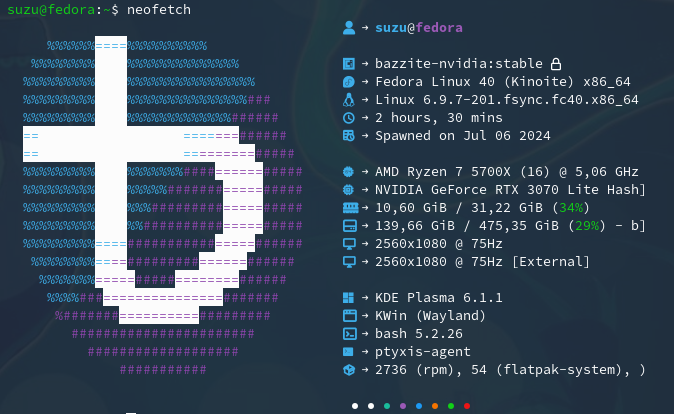The width and height of the screenshot is (674, 414).
Task: Click the CPU chip icon beside AMD Ryzen 7
Action: 348,172
